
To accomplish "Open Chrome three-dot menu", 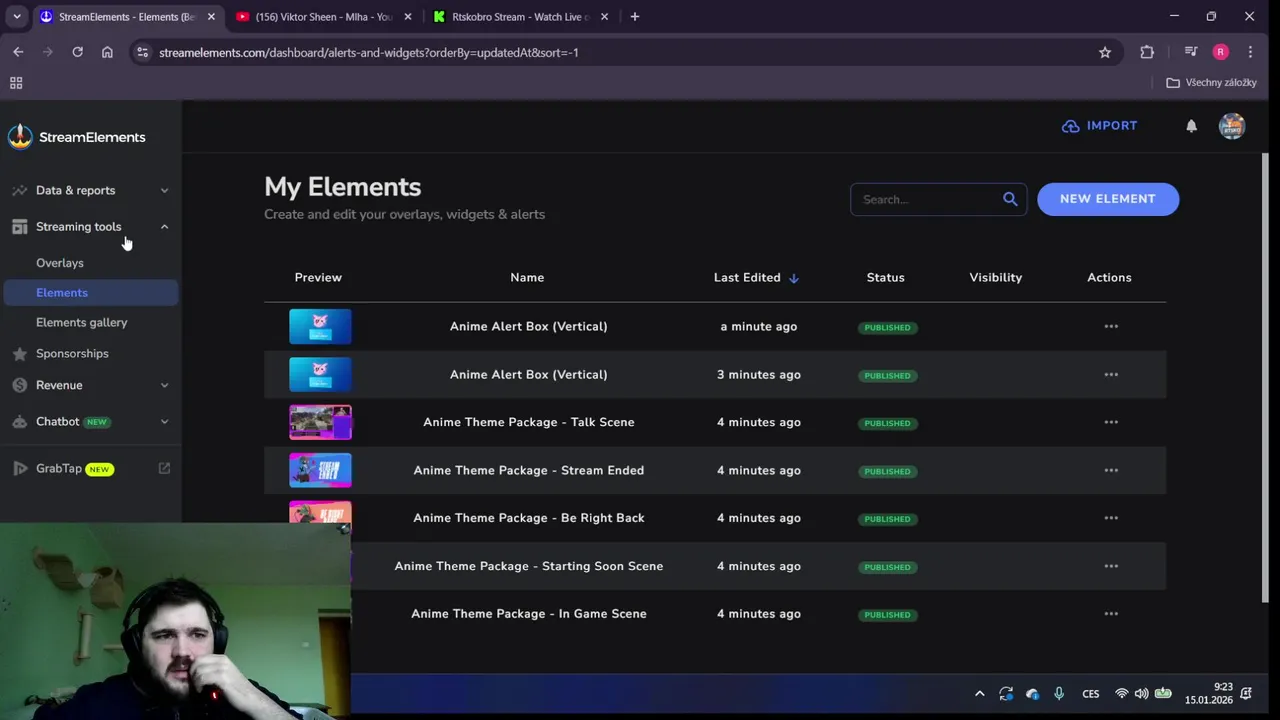I will click(1250, 52).
